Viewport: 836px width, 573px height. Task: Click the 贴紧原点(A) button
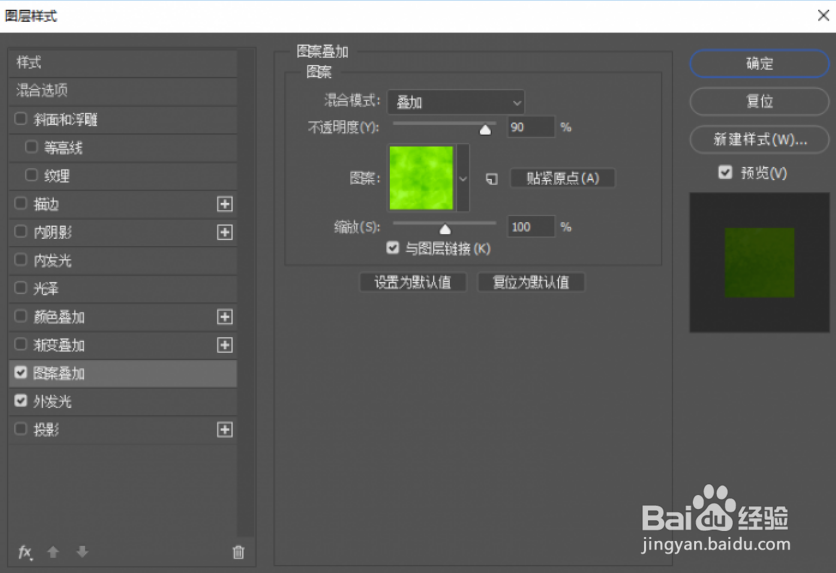[562, 178]
